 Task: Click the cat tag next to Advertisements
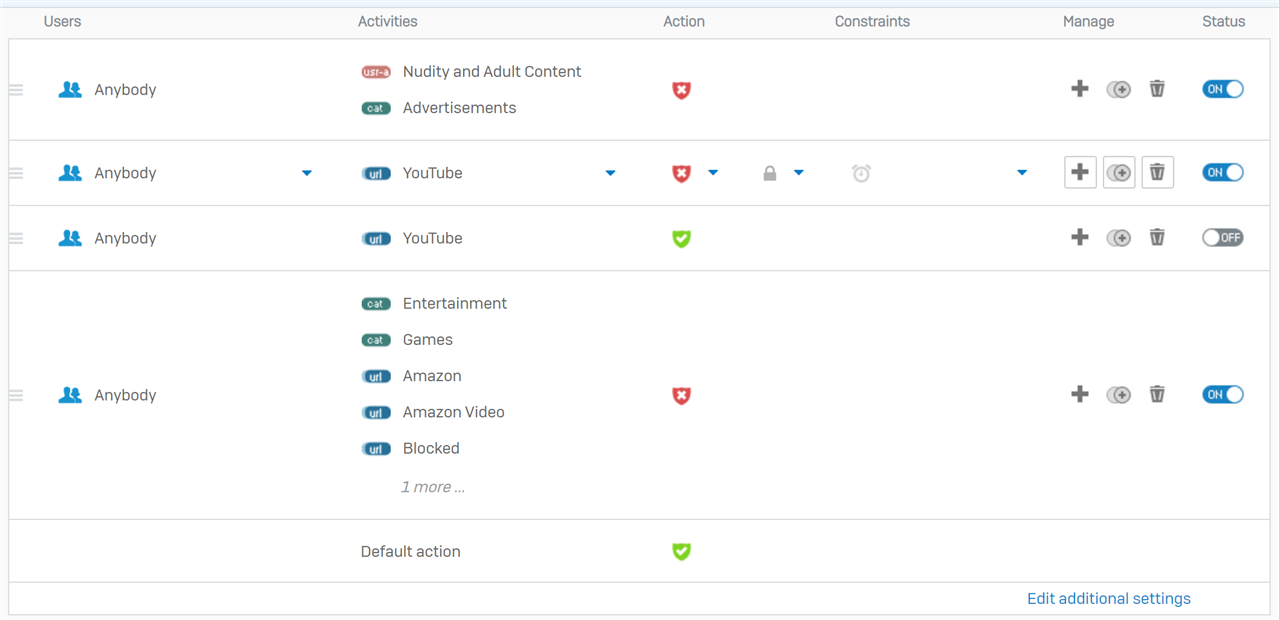376,108
